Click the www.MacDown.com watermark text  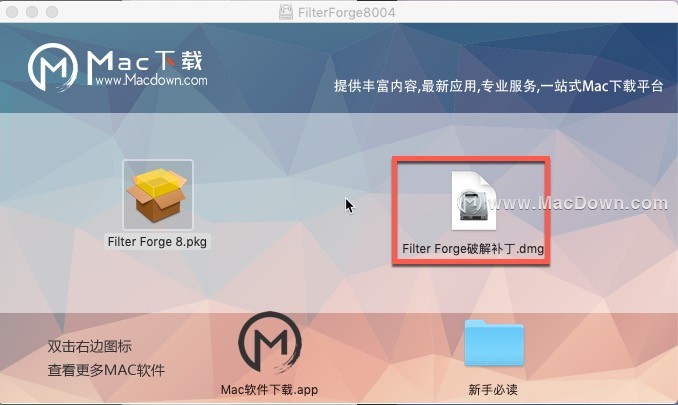point(579,203)
